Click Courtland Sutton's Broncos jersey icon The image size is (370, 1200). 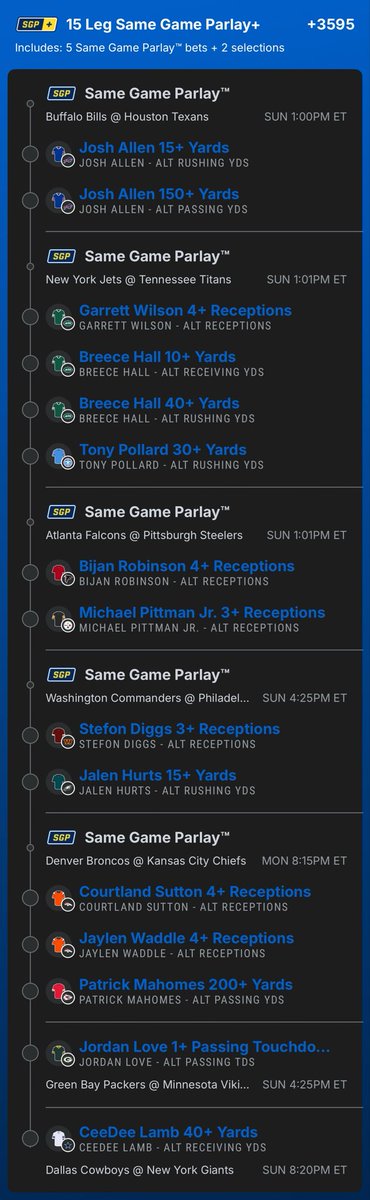point(60,899)
